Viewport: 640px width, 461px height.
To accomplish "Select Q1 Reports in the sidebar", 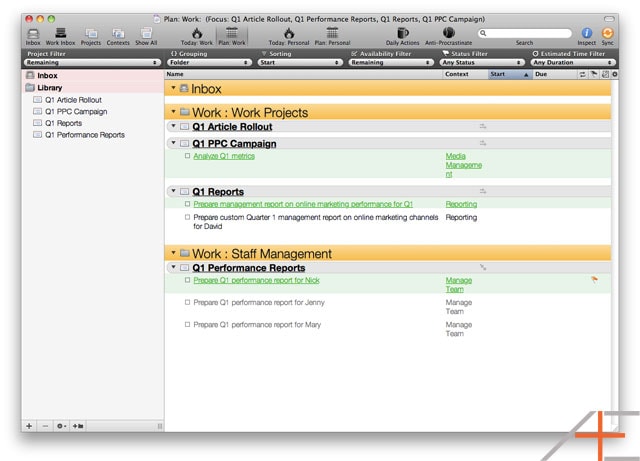I will [93, 123].
